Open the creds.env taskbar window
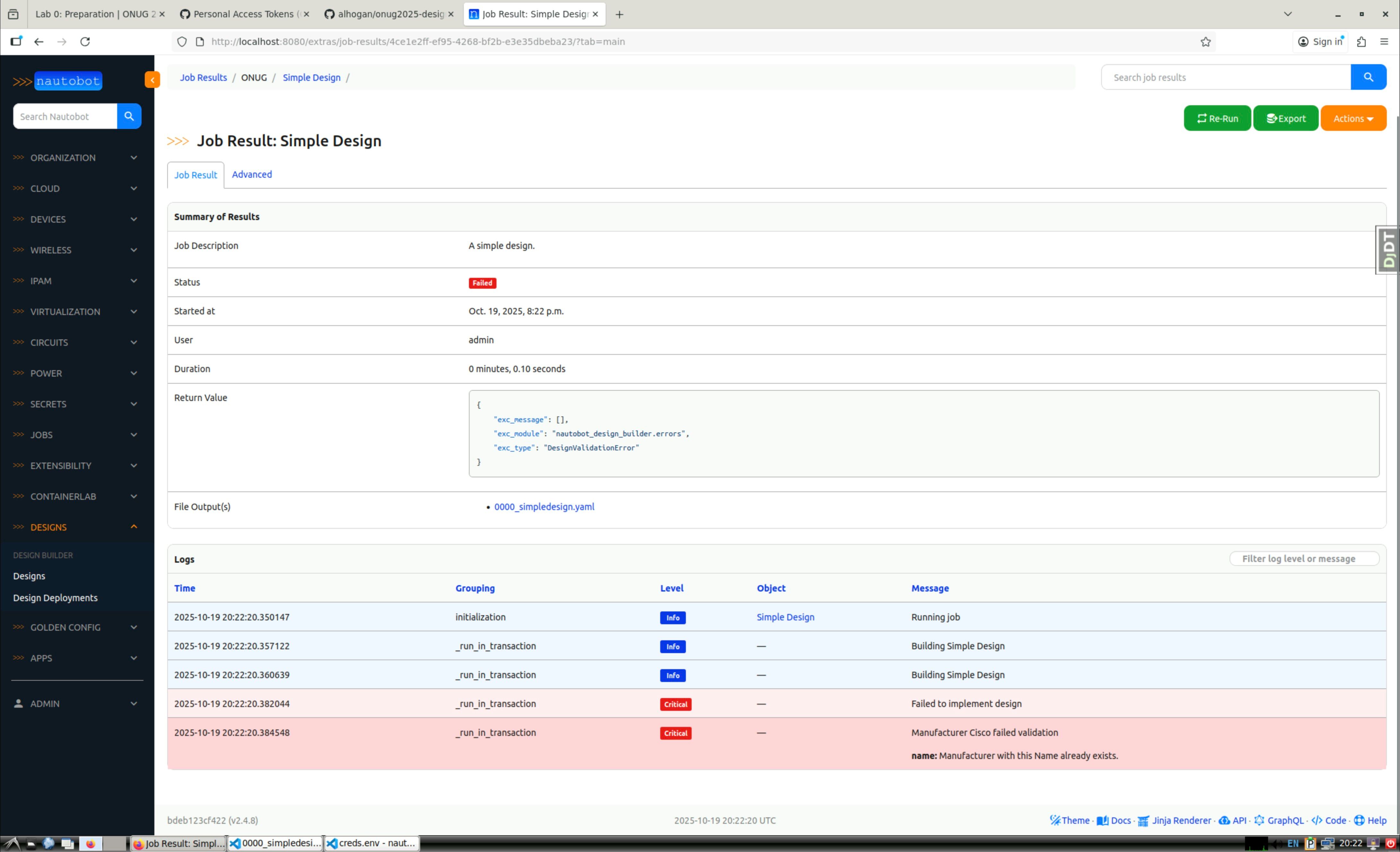Viewport: 1400px width, 852px height. pos(372,843)
